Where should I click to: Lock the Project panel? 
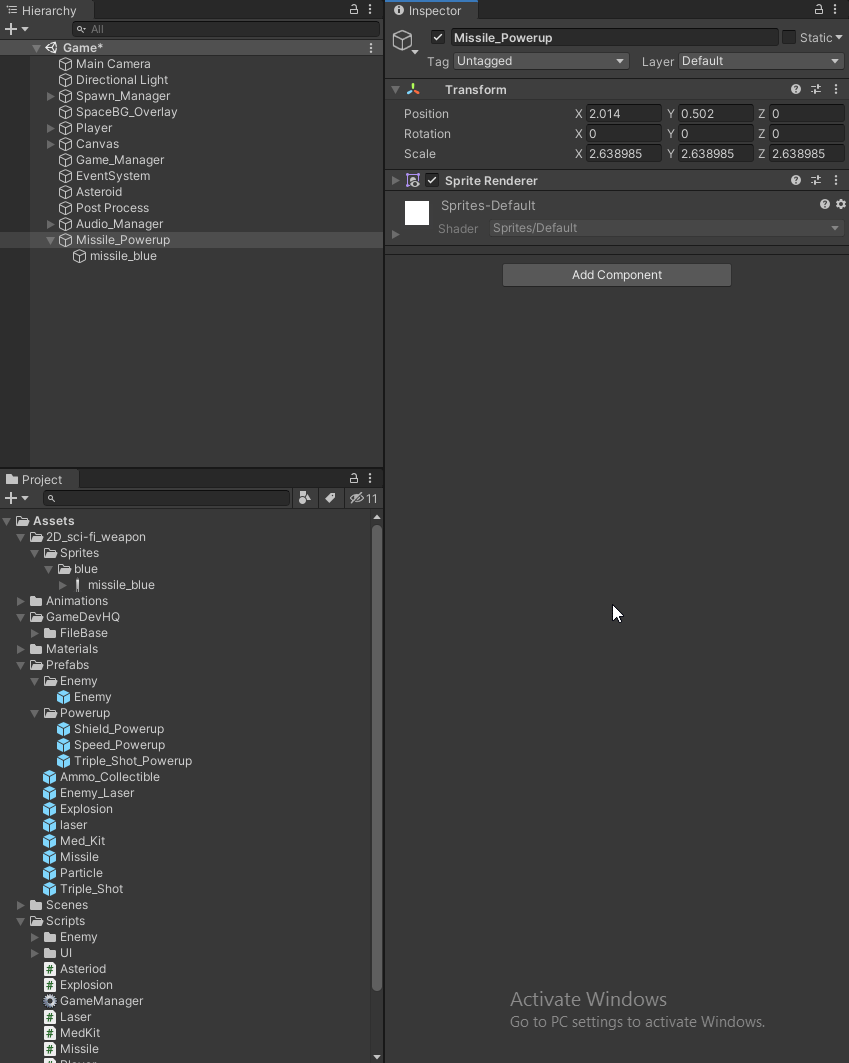353,479
